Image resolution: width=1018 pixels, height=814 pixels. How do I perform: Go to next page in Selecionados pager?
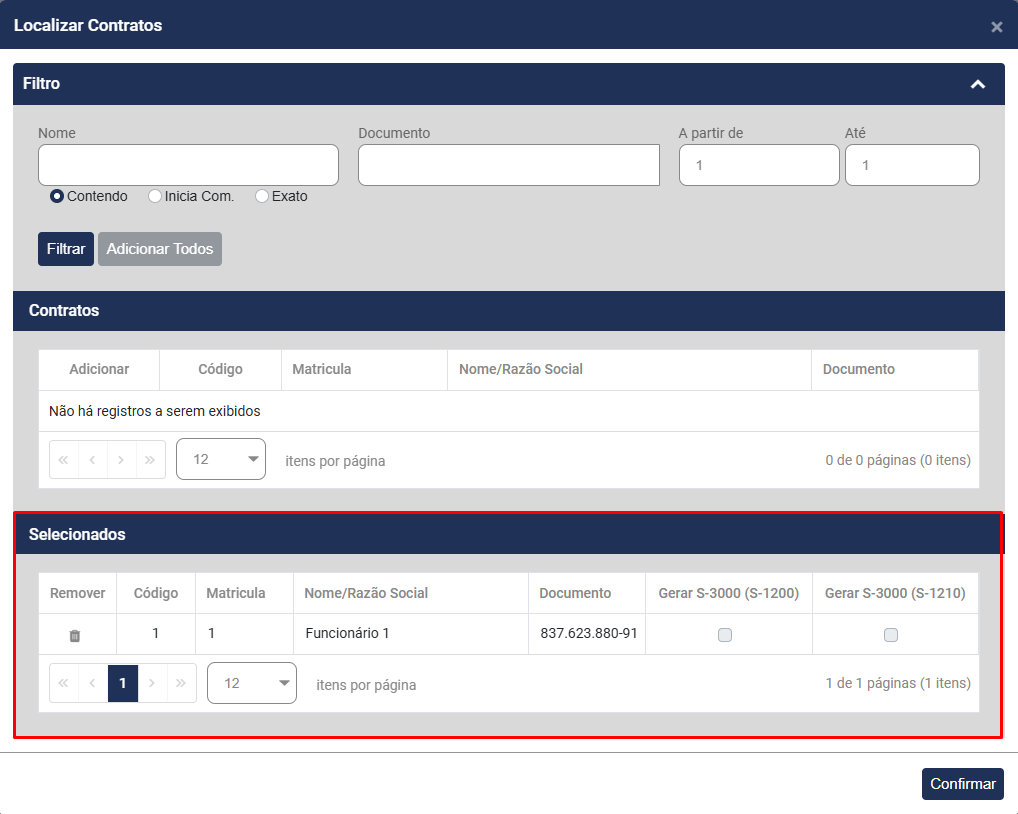click(x=152, y=683)
